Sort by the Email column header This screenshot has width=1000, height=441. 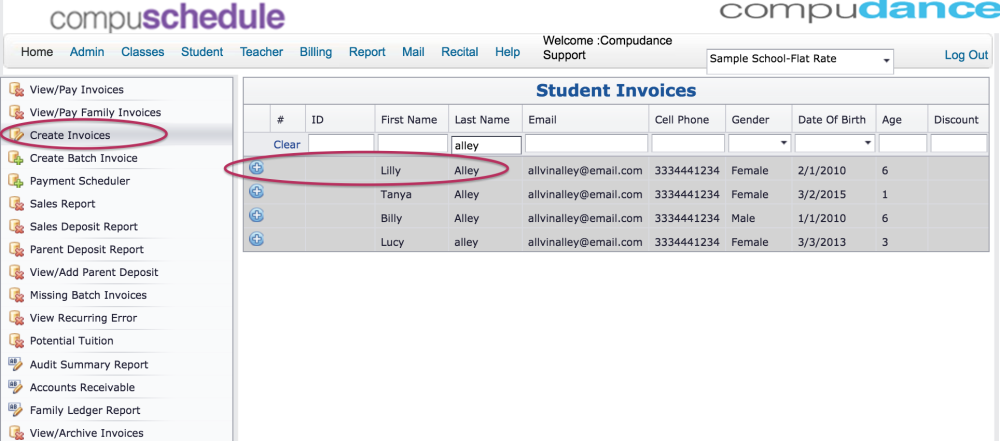[x=543, y=119]
